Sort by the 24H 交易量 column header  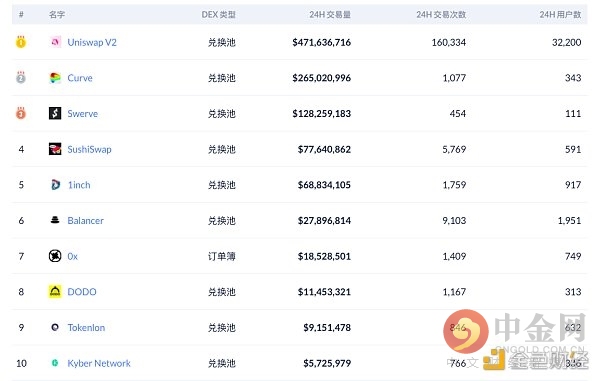tap(330, 15)
